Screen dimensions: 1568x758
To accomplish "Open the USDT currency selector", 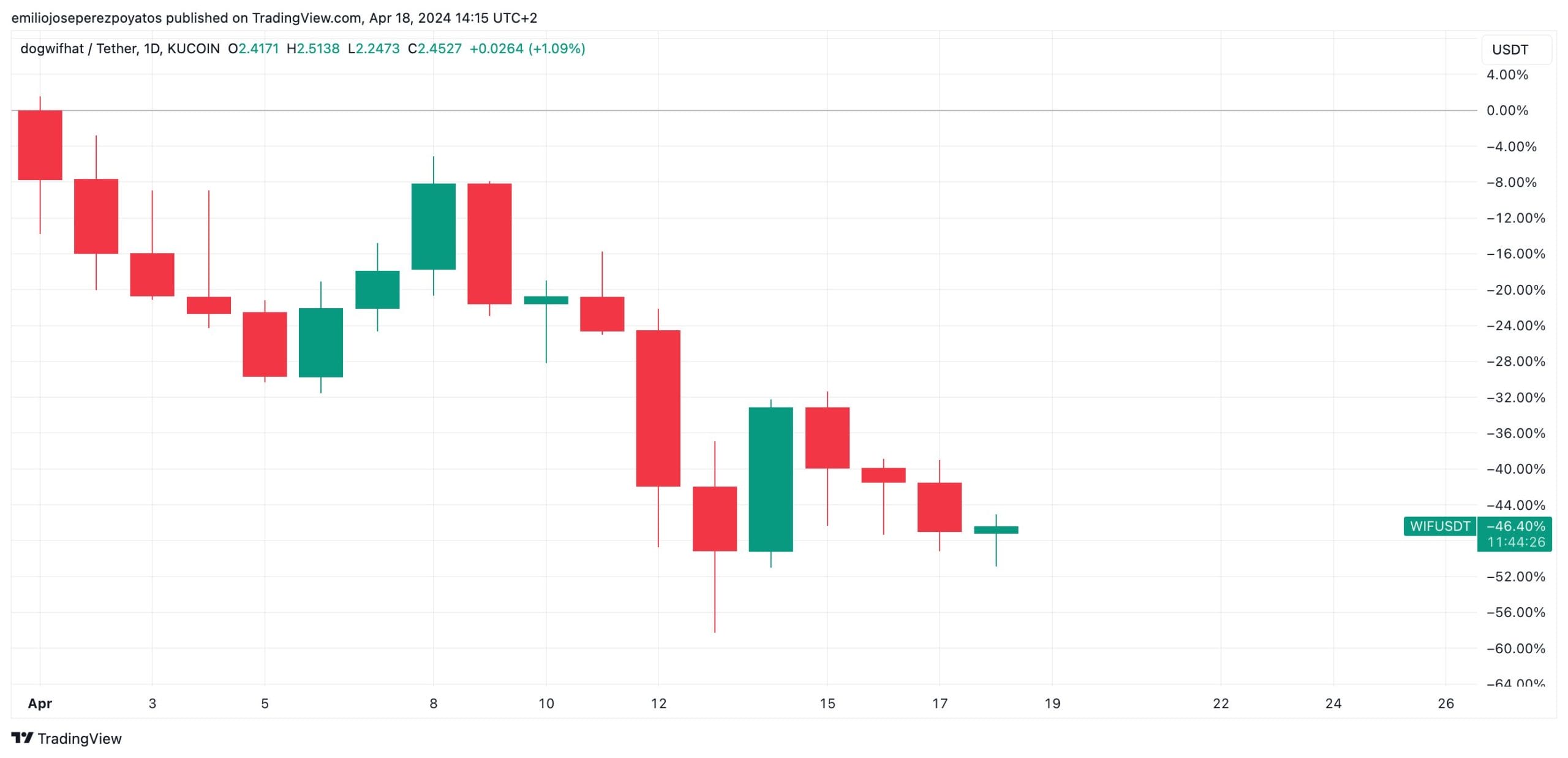I will (1510, 50).
